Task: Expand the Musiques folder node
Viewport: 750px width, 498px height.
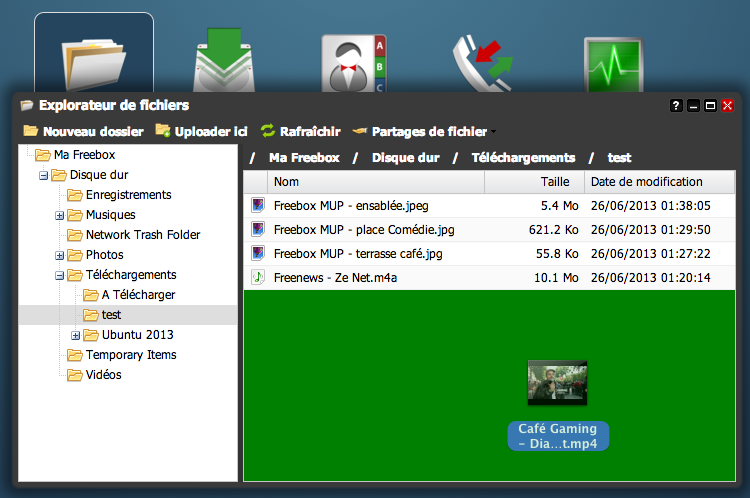Action: point(59,216)
